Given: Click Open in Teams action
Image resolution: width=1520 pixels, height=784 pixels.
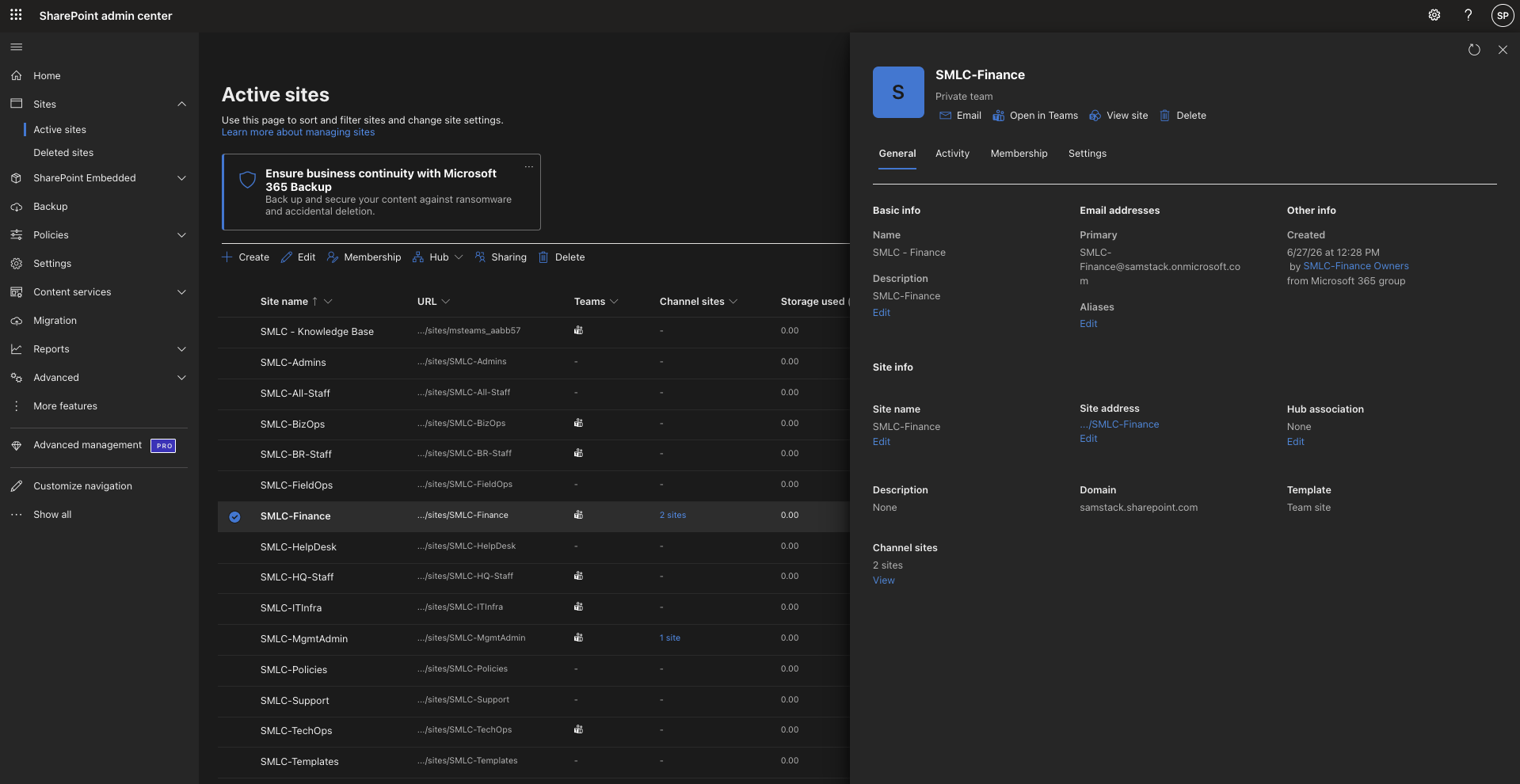Looking at the screenshot, I should coord(1035,116).
